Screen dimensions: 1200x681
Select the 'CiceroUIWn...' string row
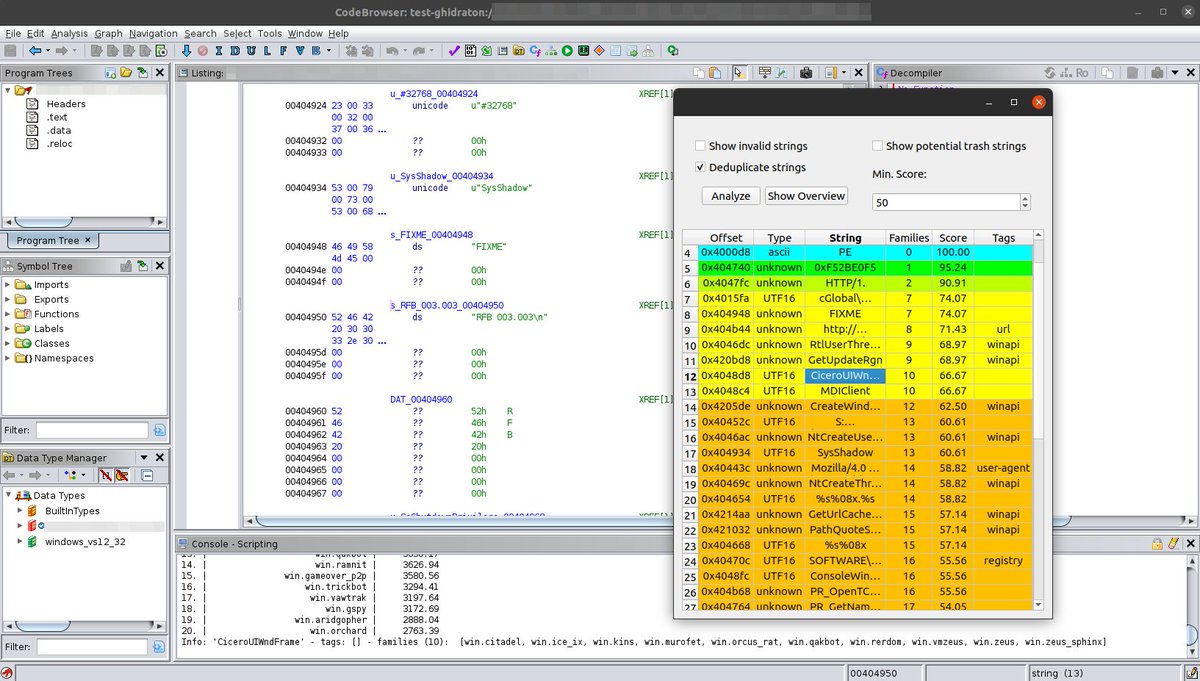point(856,375)
